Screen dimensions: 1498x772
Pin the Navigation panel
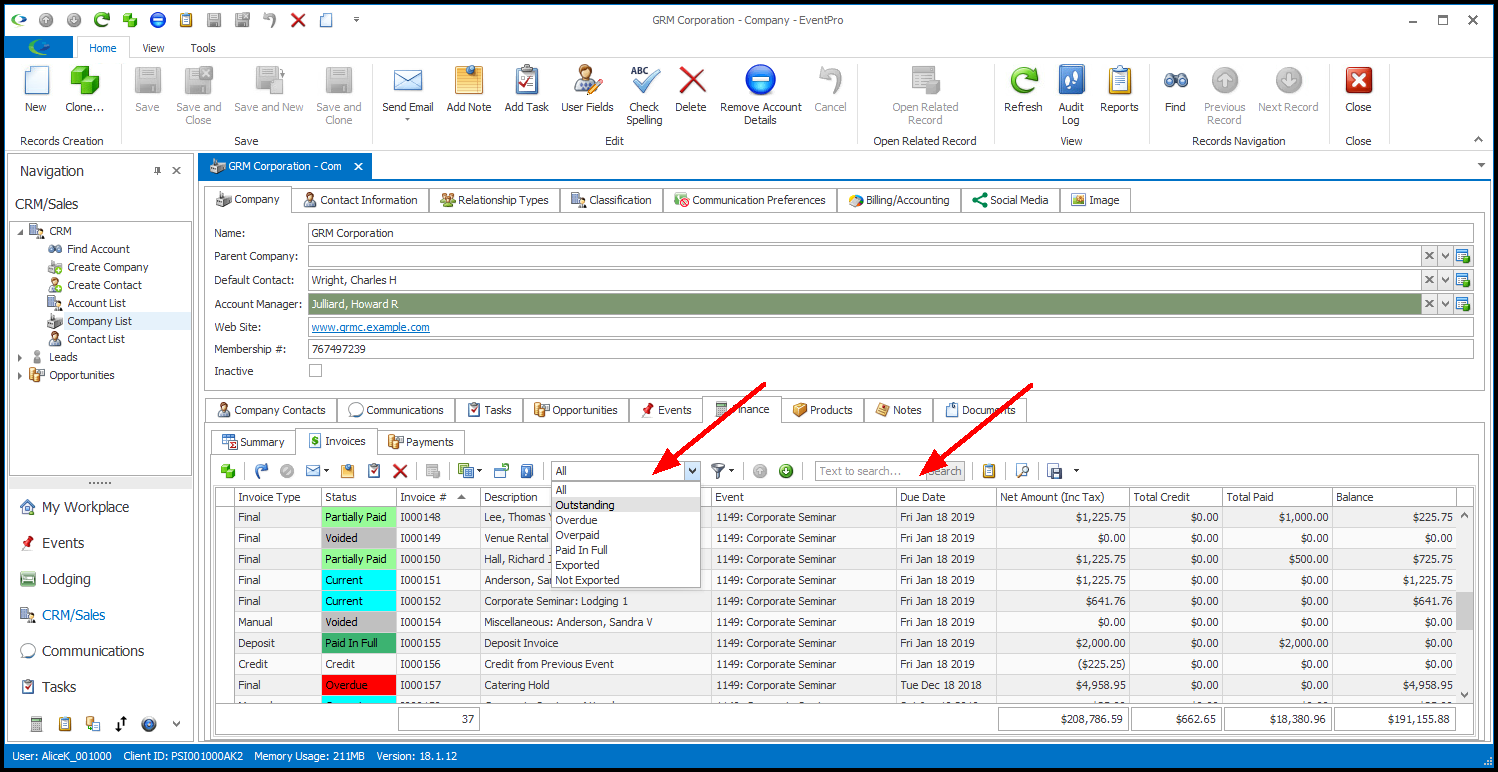pos(157,171)
